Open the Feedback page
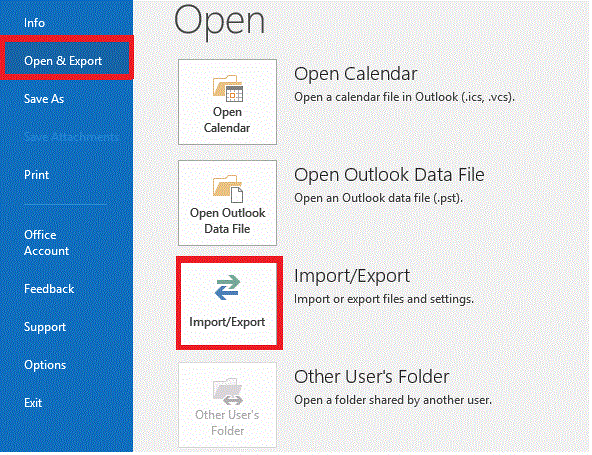 click(49, 289)
